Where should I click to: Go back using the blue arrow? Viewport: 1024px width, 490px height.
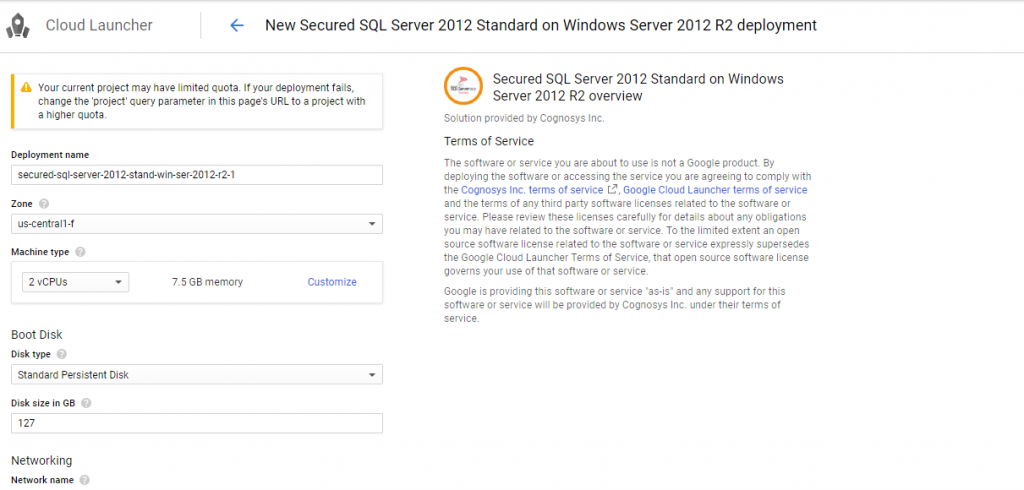tap(237, 25)
